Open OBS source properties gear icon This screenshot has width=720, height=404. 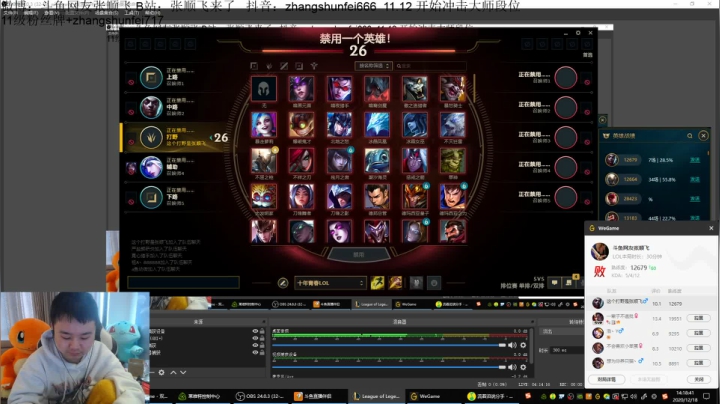pos(162,372)
